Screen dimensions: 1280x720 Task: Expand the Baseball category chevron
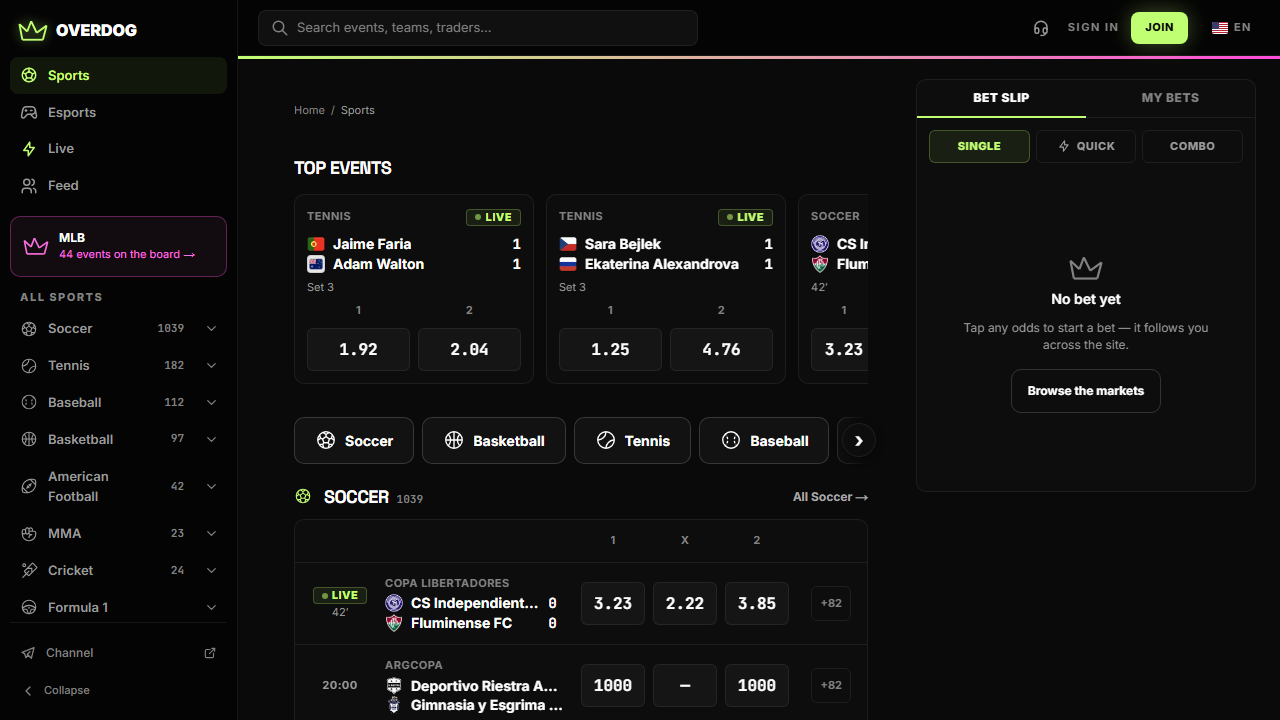211,403
